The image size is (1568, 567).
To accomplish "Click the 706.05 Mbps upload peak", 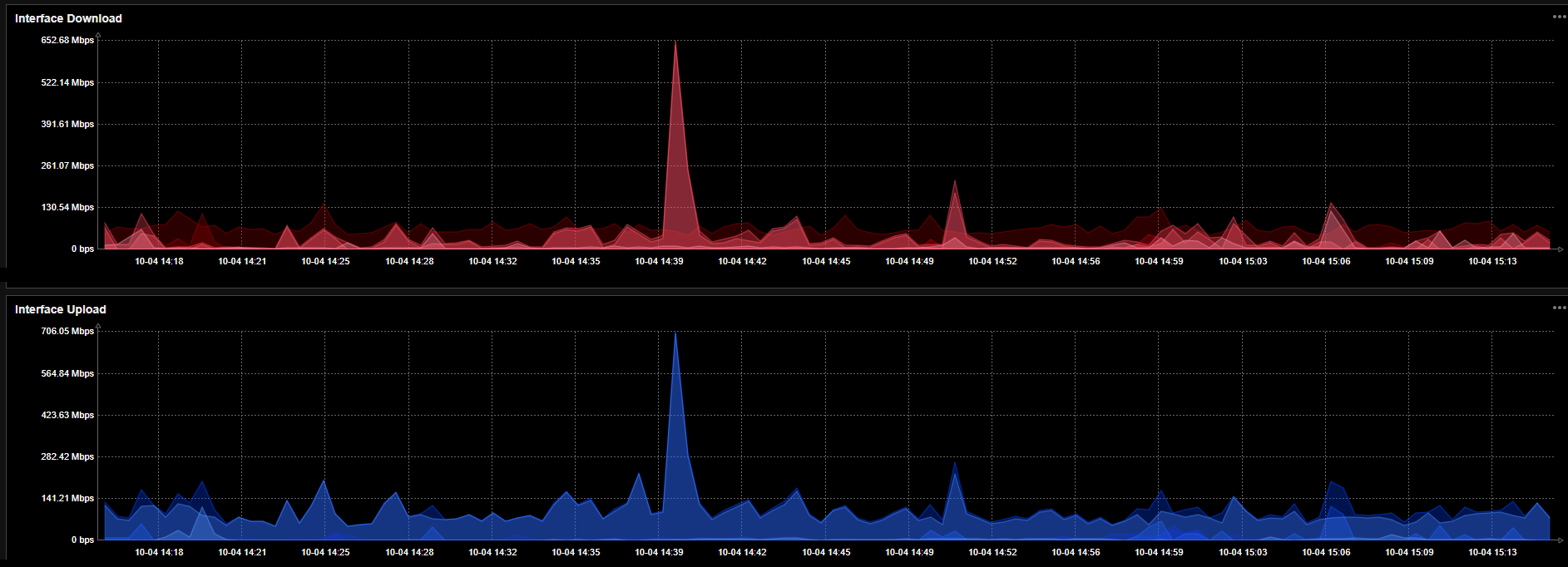I will pyautogui.click(x=675, y=334).
